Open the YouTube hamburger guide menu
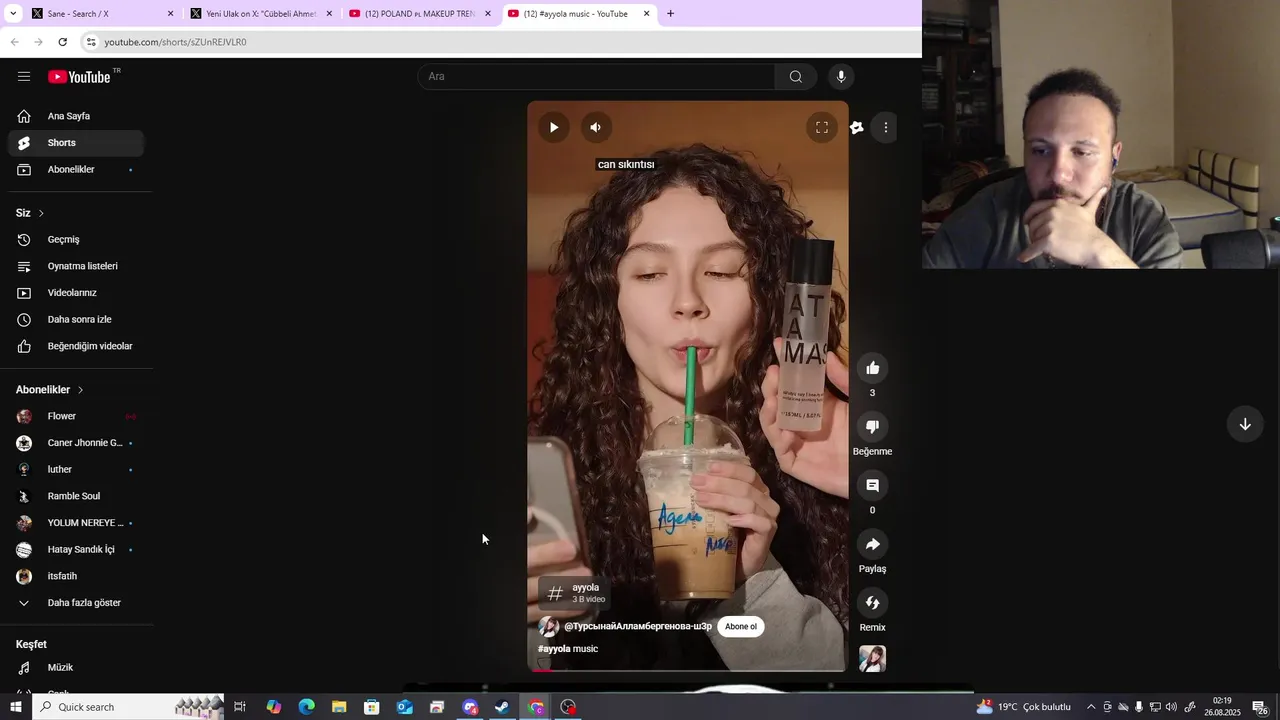The width and height of the screenshot is (1280, 720). pyautogui.click(x=24, y=76)
